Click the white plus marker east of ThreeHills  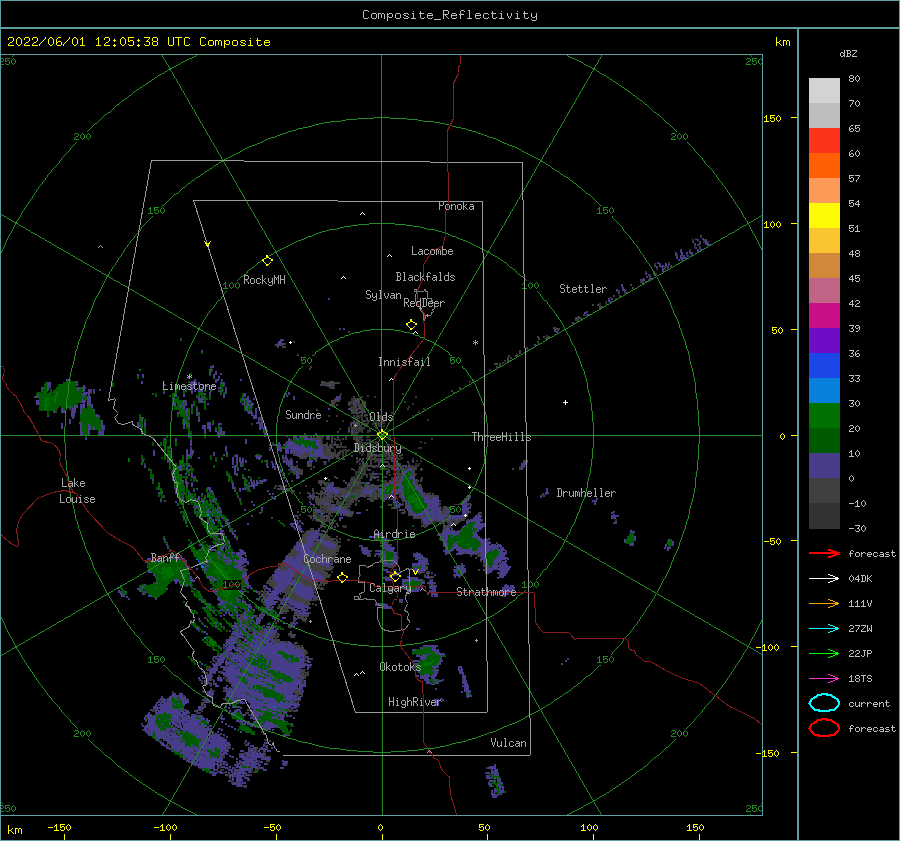point(565,402)
